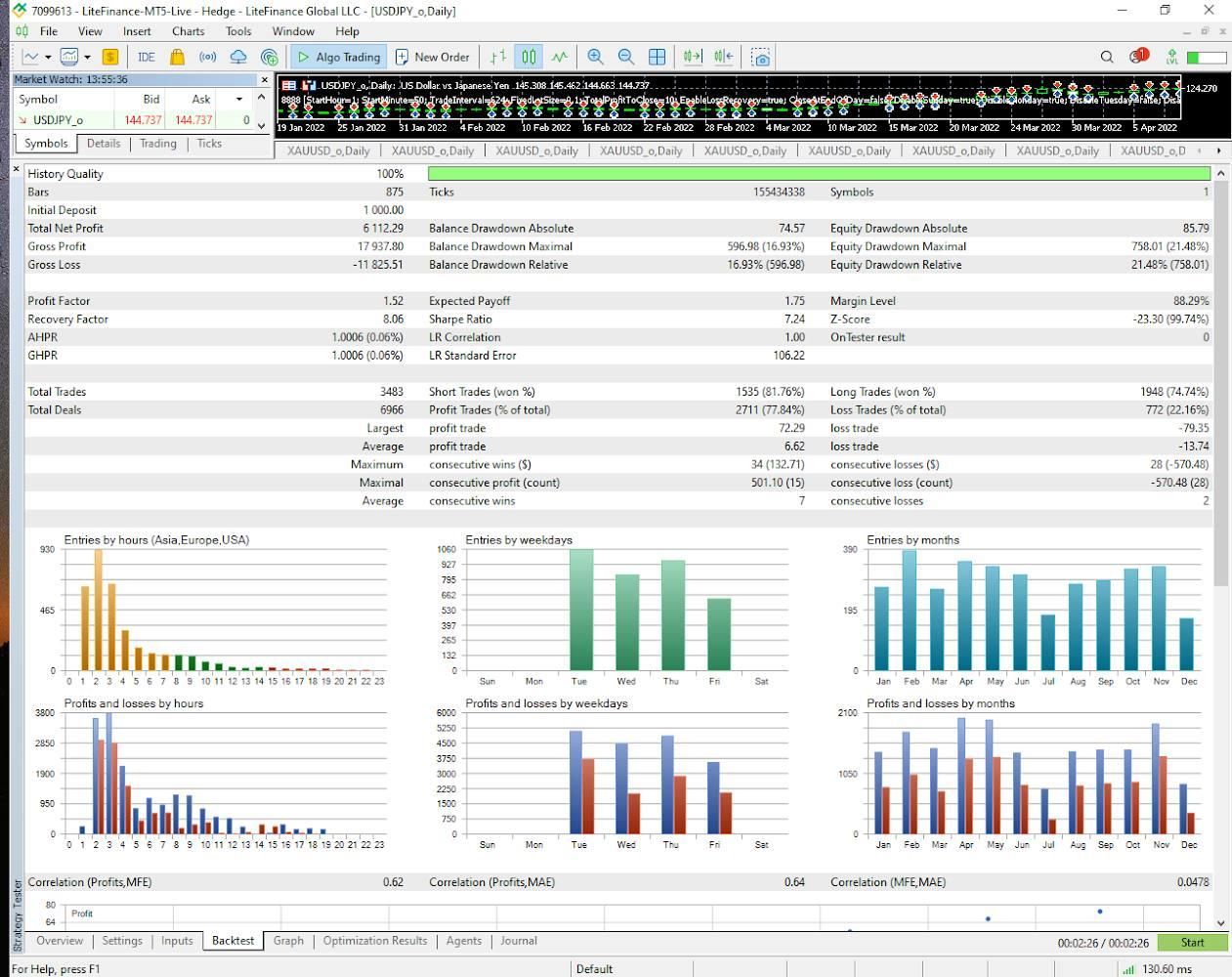Image resolution: width=1232 pixels, height=977 pixels.
Task: Click the red arrow beside USDJPY_o
Action: [22, 120]
